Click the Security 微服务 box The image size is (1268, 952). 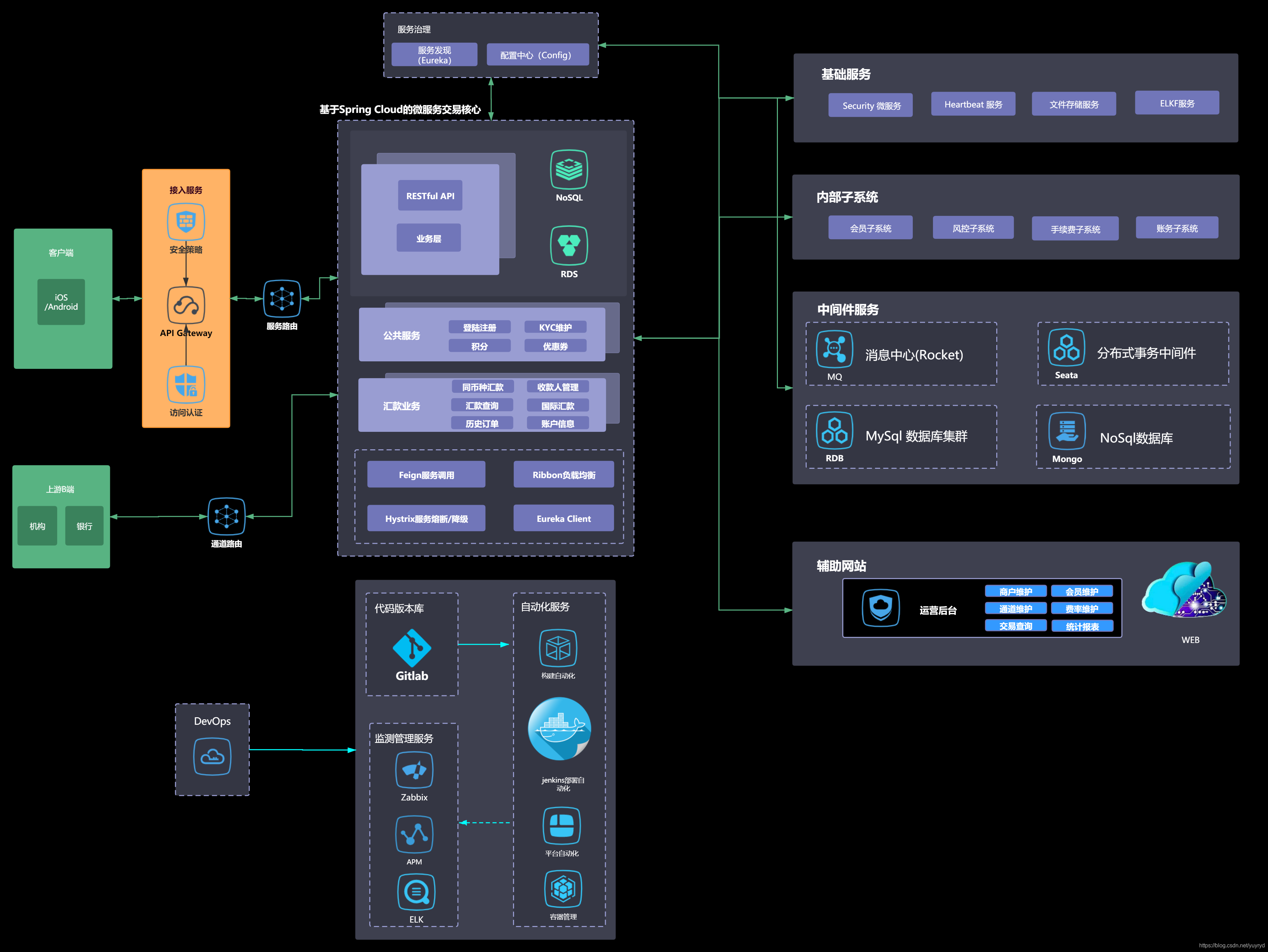coord(871,105)
